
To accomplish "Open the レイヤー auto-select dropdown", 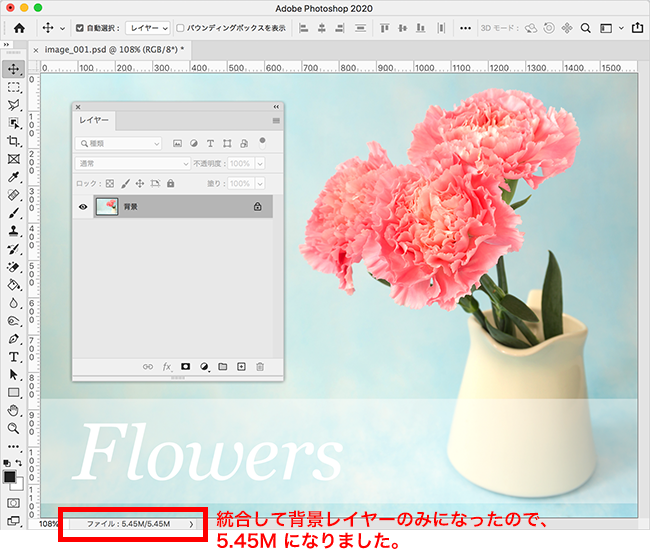I will coord(148,28).
